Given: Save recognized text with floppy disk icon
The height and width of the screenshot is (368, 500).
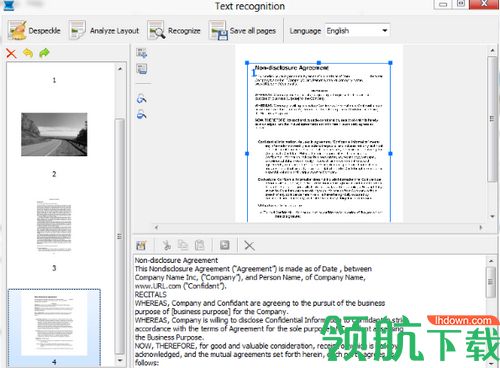Looking at the screenshot, I should pos(225,245).
